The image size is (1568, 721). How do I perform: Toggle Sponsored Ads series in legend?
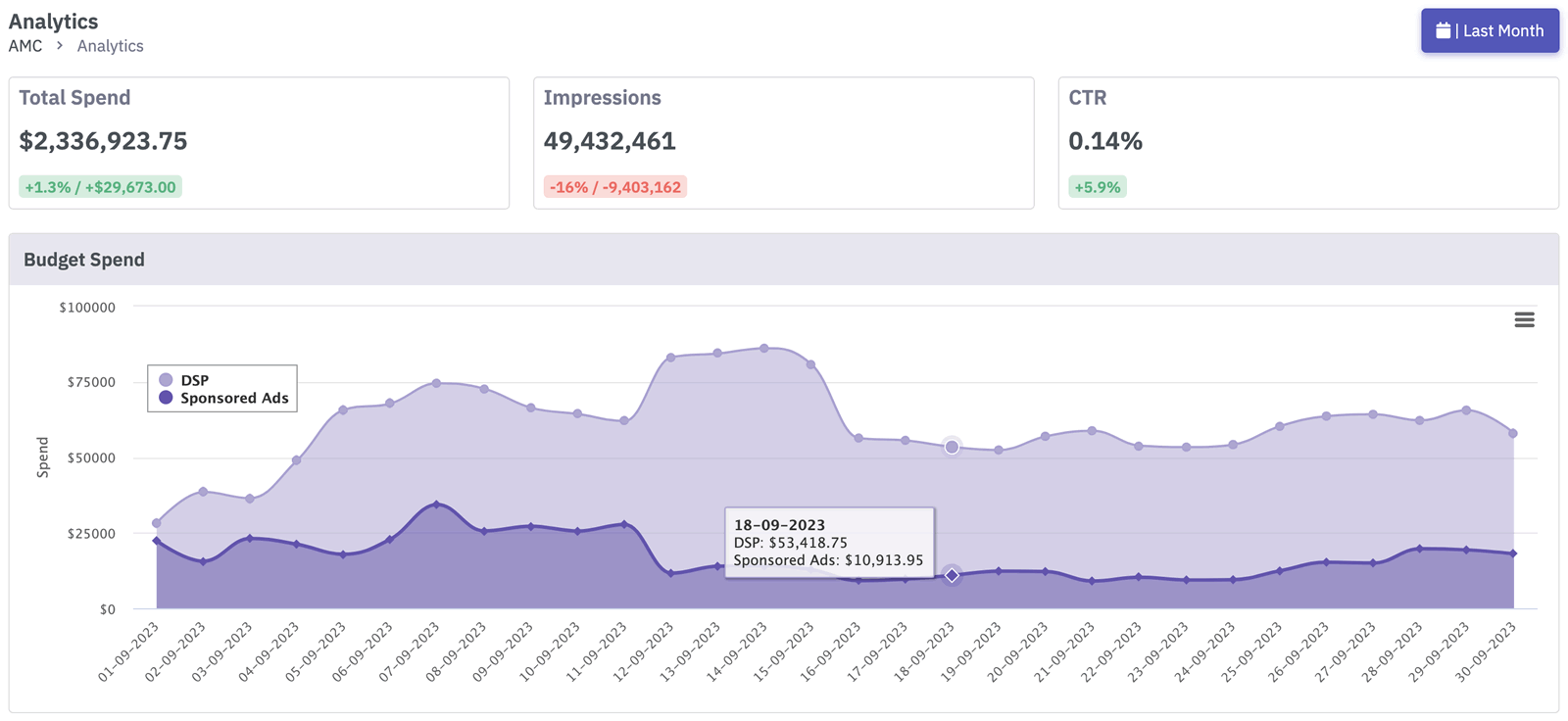pyautogui.click(x=223, y=398)
